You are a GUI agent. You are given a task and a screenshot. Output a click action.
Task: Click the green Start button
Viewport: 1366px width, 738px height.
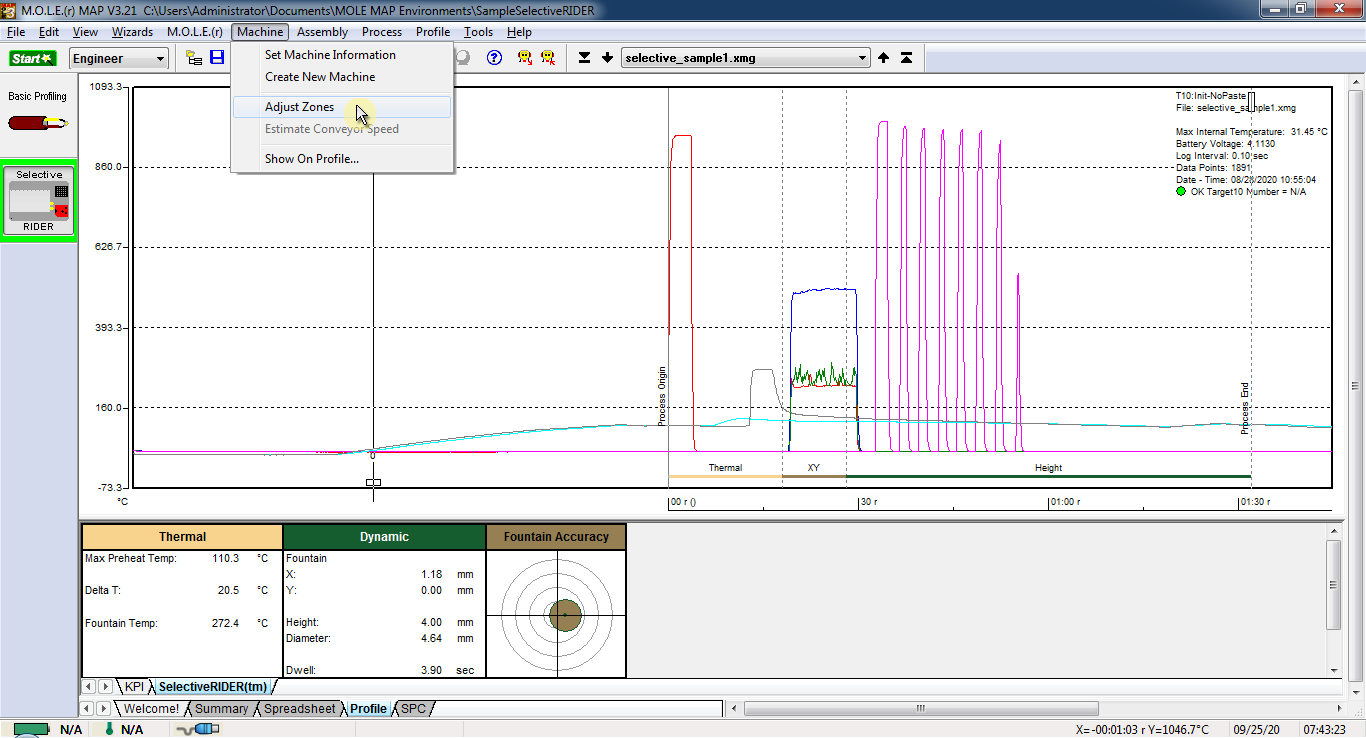(x=33, y=58)
